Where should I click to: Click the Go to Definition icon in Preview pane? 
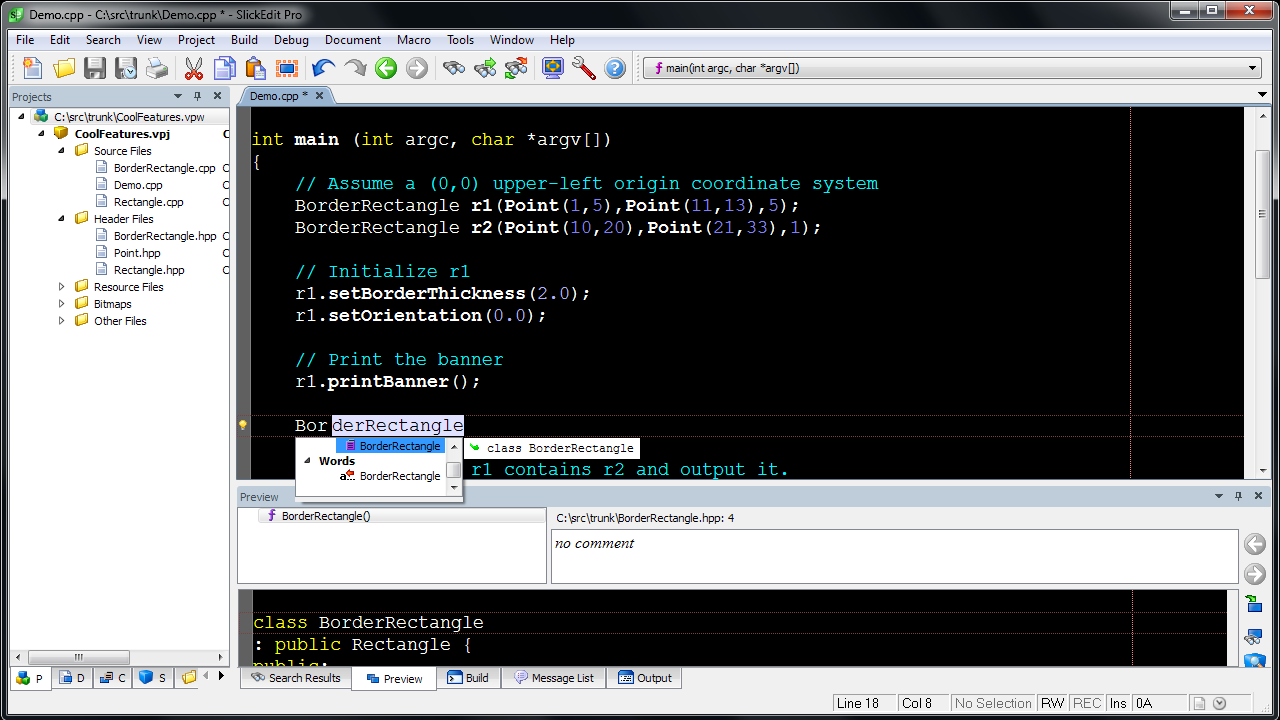1254,604
